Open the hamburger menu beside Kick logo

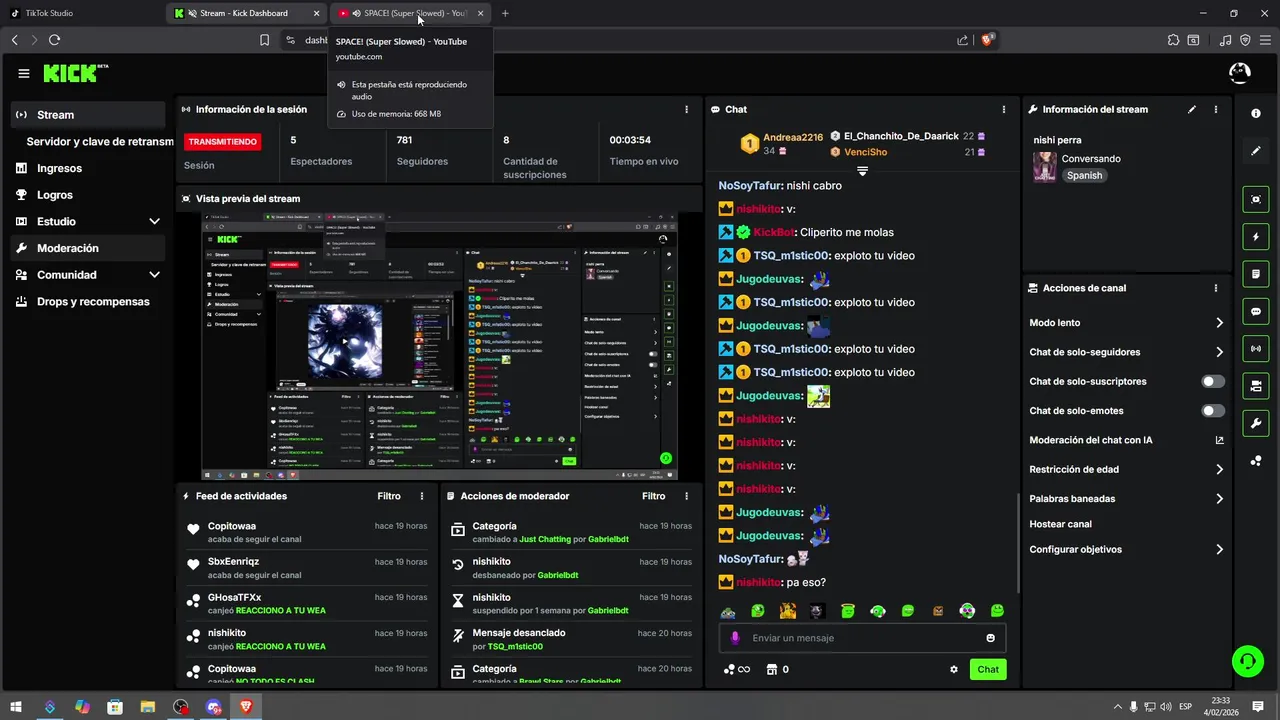(x=24, y=73)
